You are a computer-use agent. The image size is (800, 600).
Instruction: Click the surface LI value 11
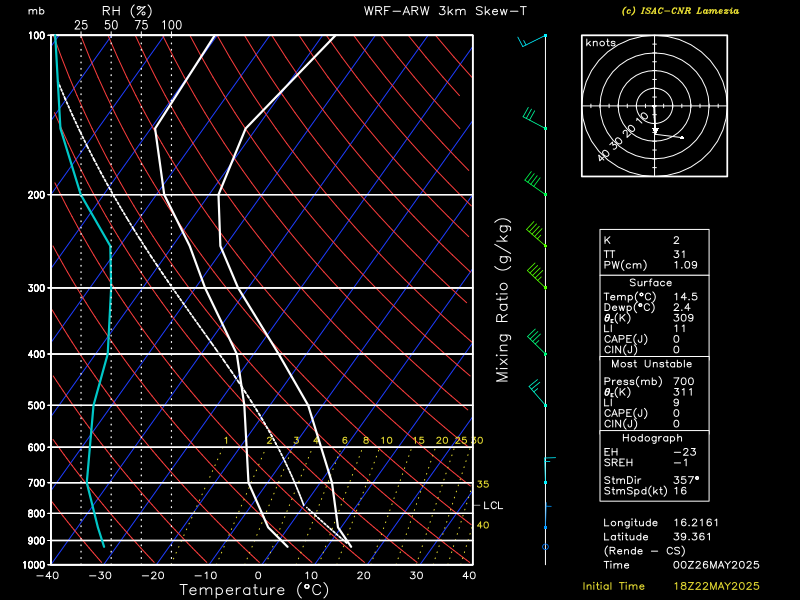coord(680,329)
